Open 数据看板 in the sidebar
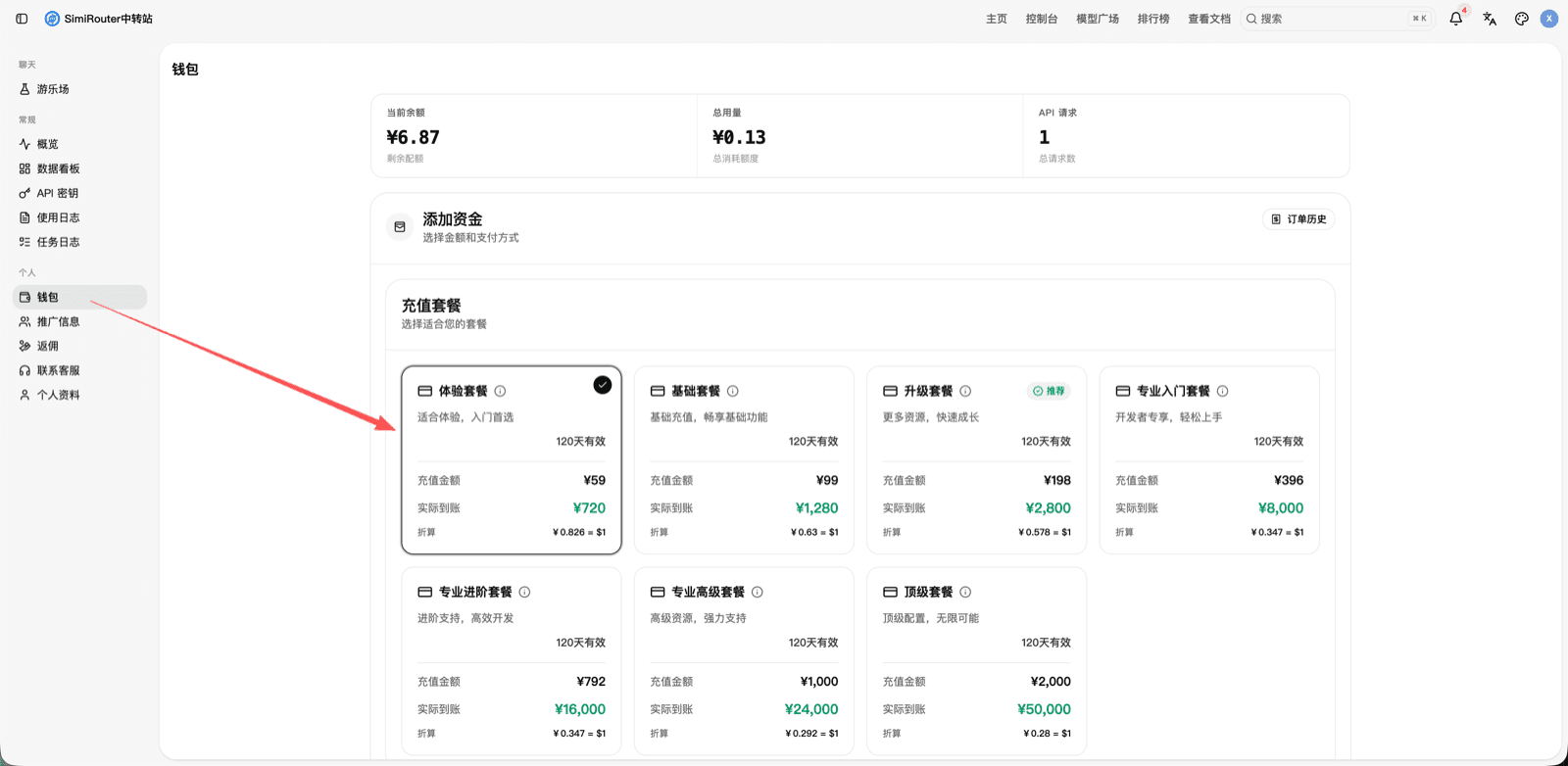1568x766 pixels. 80,168
